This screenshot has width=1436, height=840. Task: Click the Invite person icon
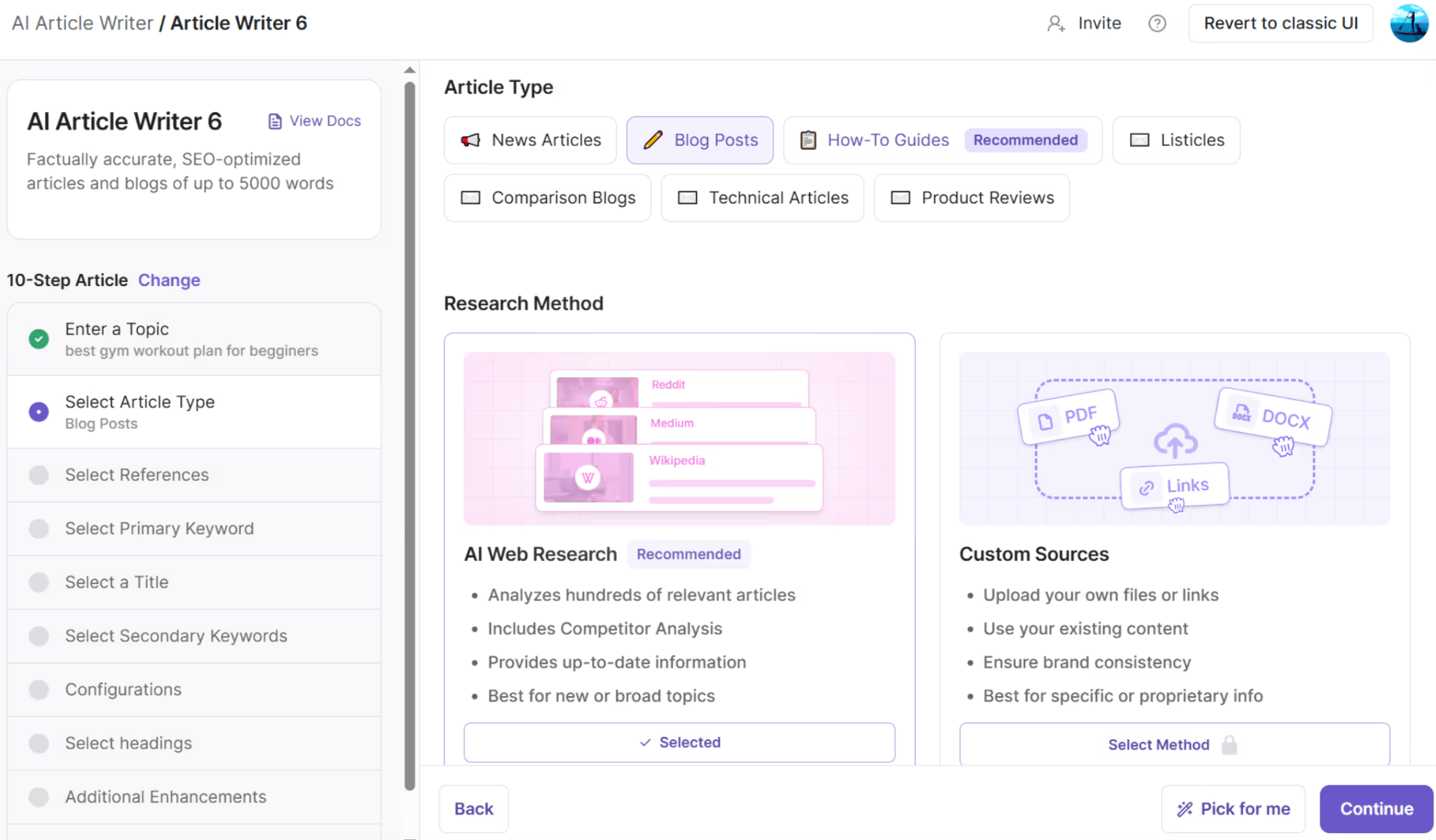point(1056,24)
